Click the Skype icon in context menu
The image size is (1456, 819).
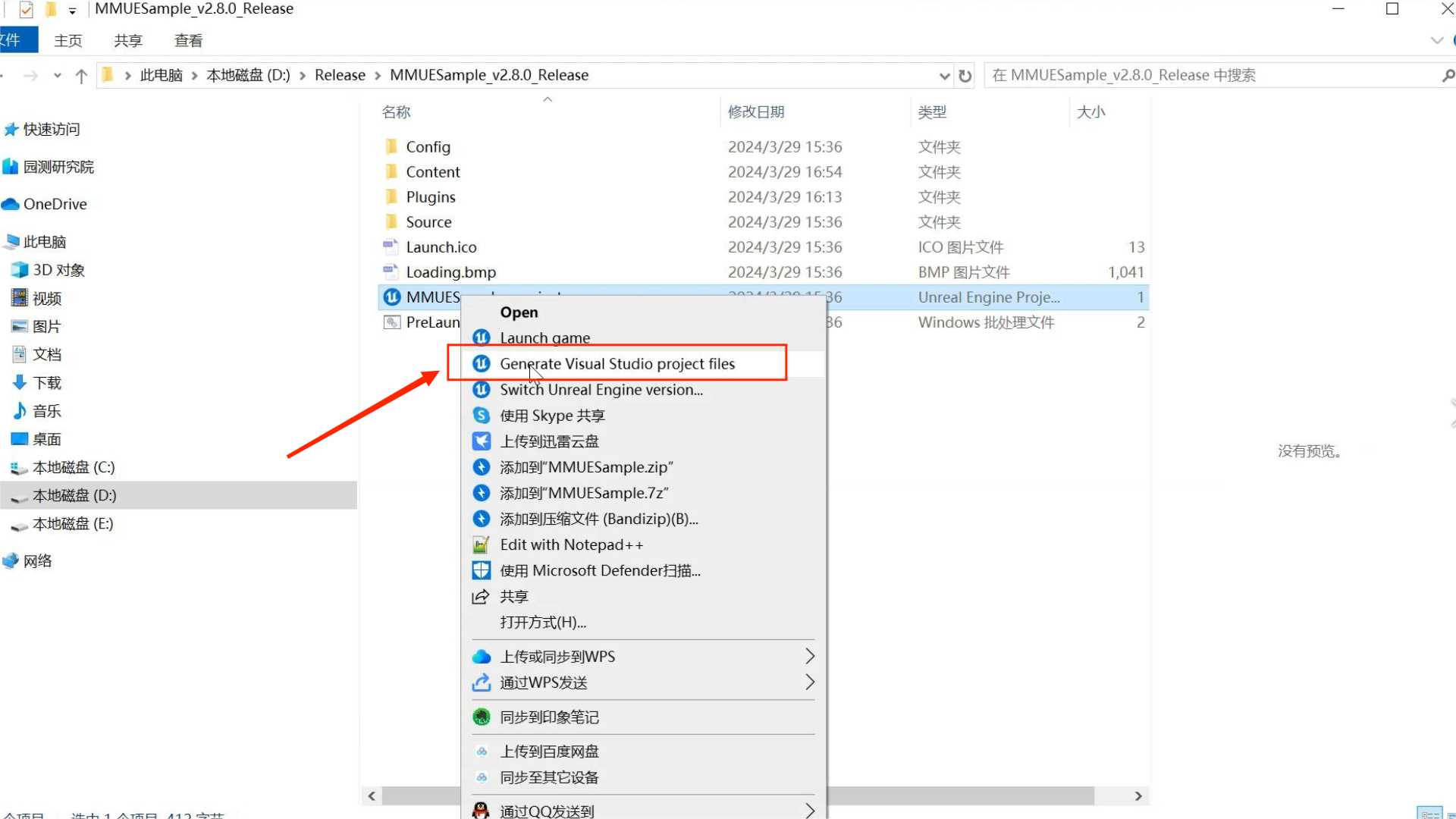(482, 416)
